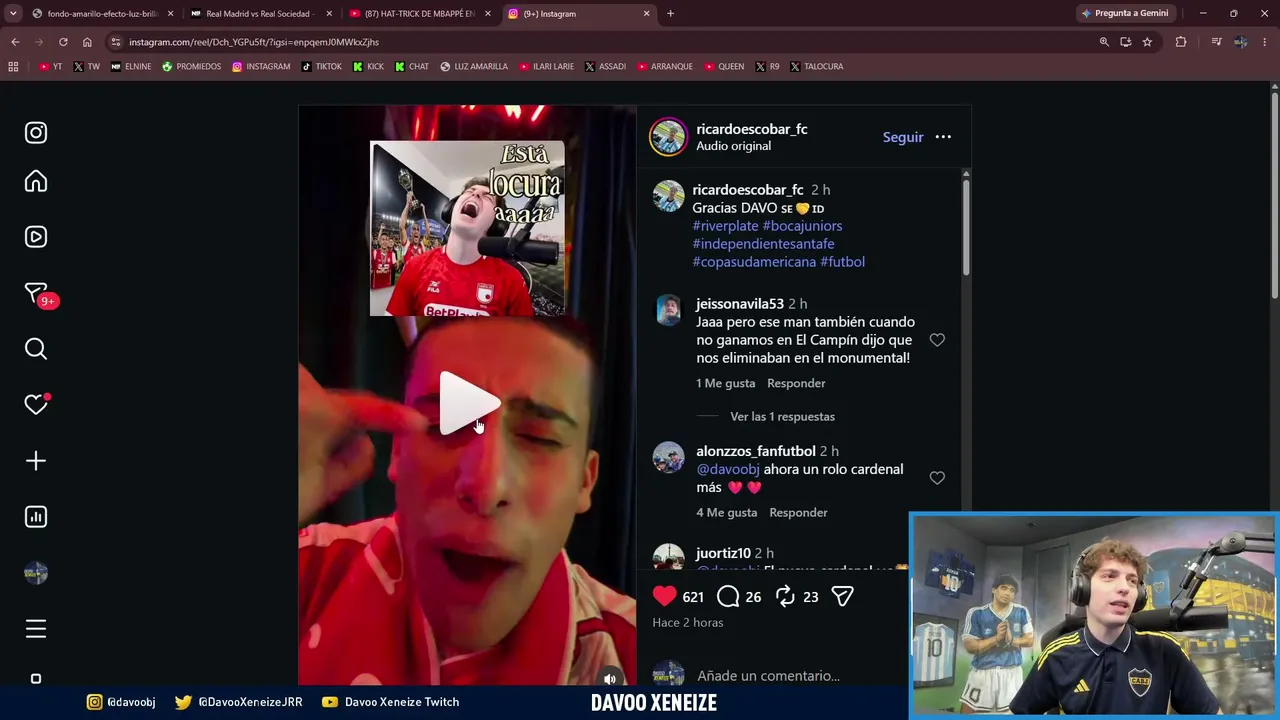
Task: Open the media controls music icon
Action: (x=1216, y=42)
